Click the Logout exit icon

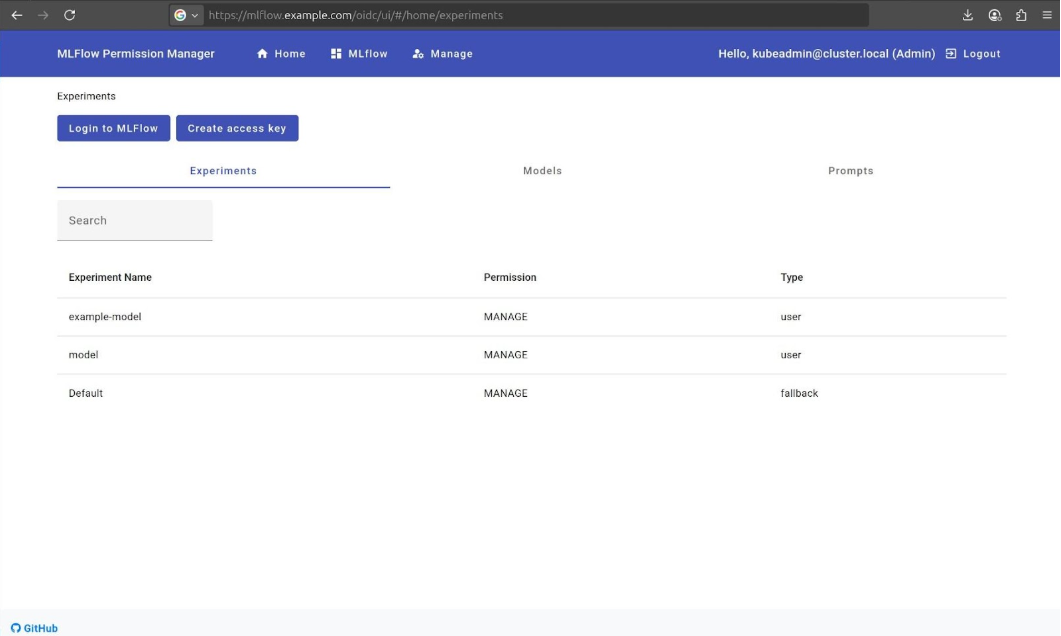[949, 54]
